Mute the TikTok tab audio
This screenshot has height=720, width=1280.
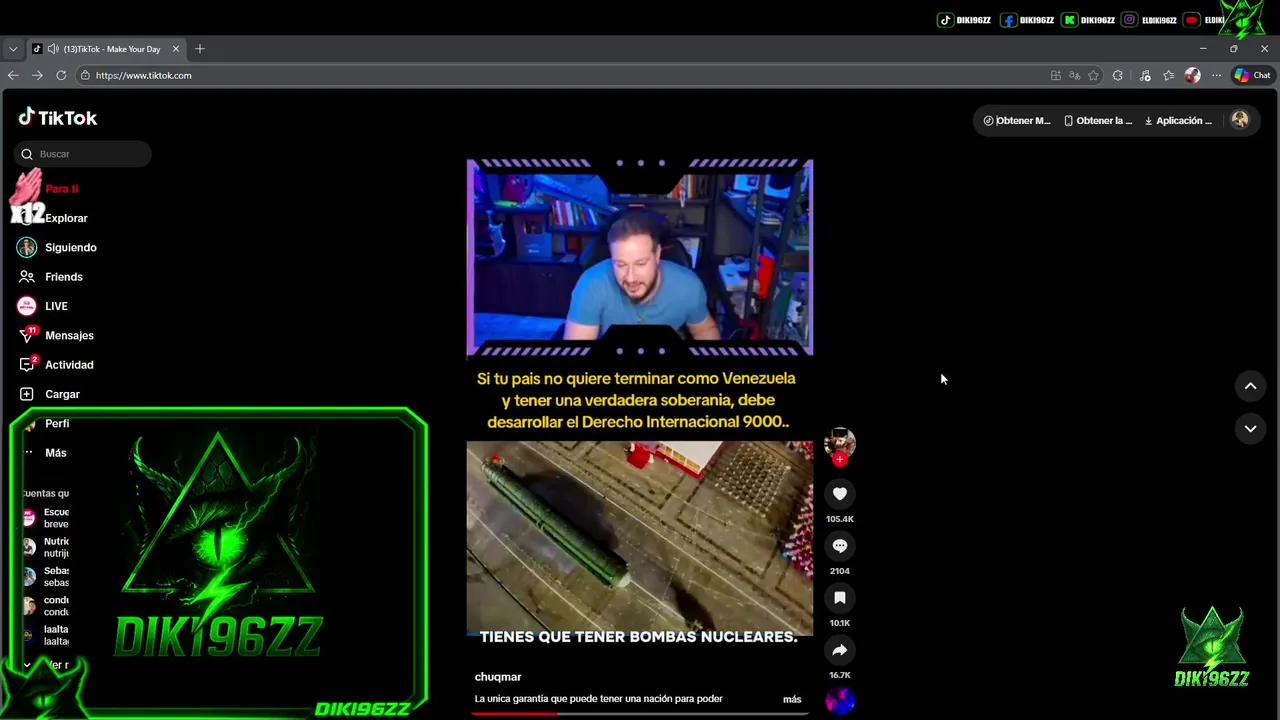click(x=52, y=49)
